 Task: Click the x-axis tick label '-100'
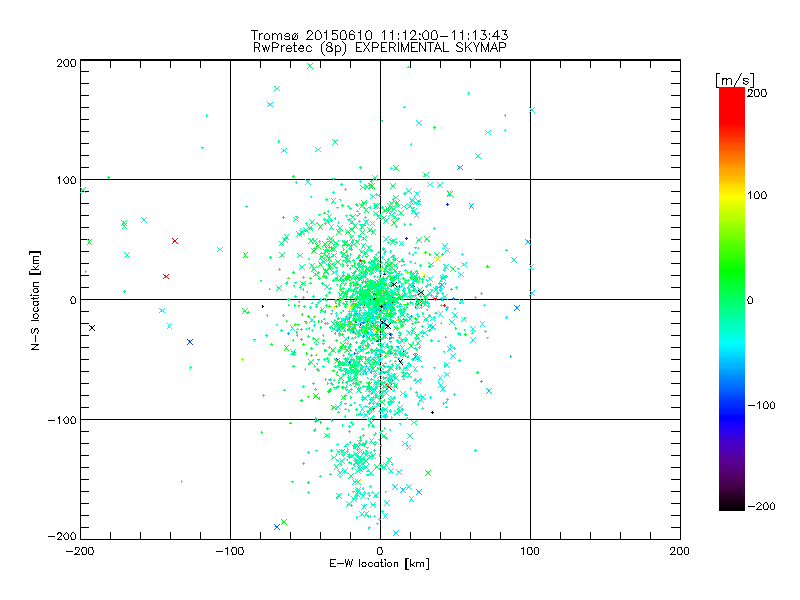click(230, 551)
